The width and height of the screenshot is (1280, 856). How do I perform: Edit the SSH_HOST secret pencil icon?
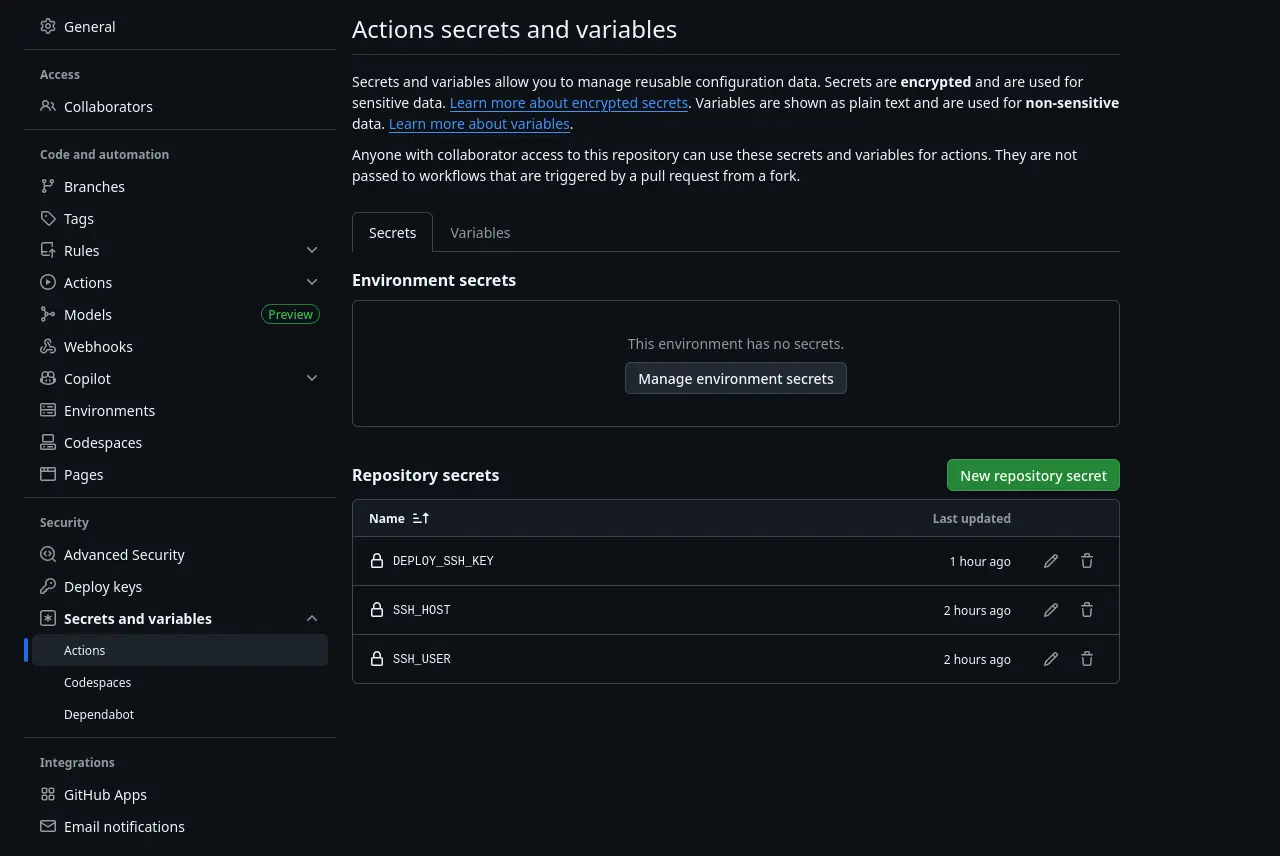(x=1051, y=610)
